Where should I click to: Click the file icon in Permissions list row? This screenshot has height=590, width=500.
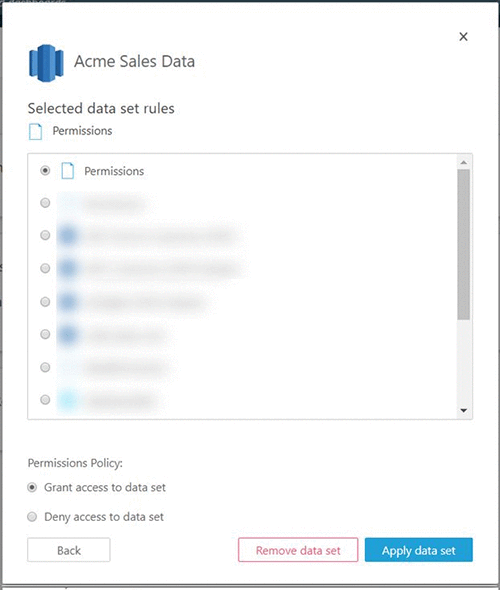click(x=68, y=171)
